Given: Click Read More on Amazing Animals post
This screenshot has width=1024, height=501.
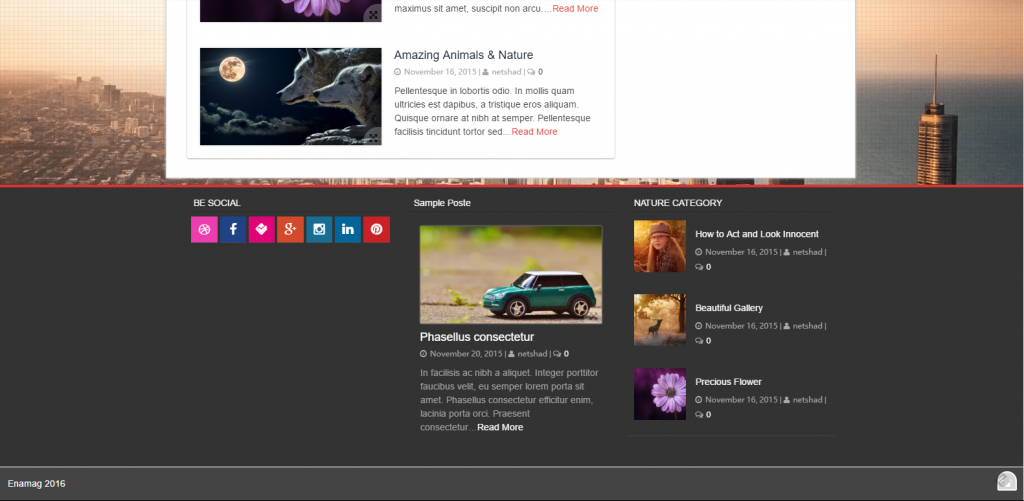Looking at the screenshot, I should pyautogui.click(x=534, y=132).
